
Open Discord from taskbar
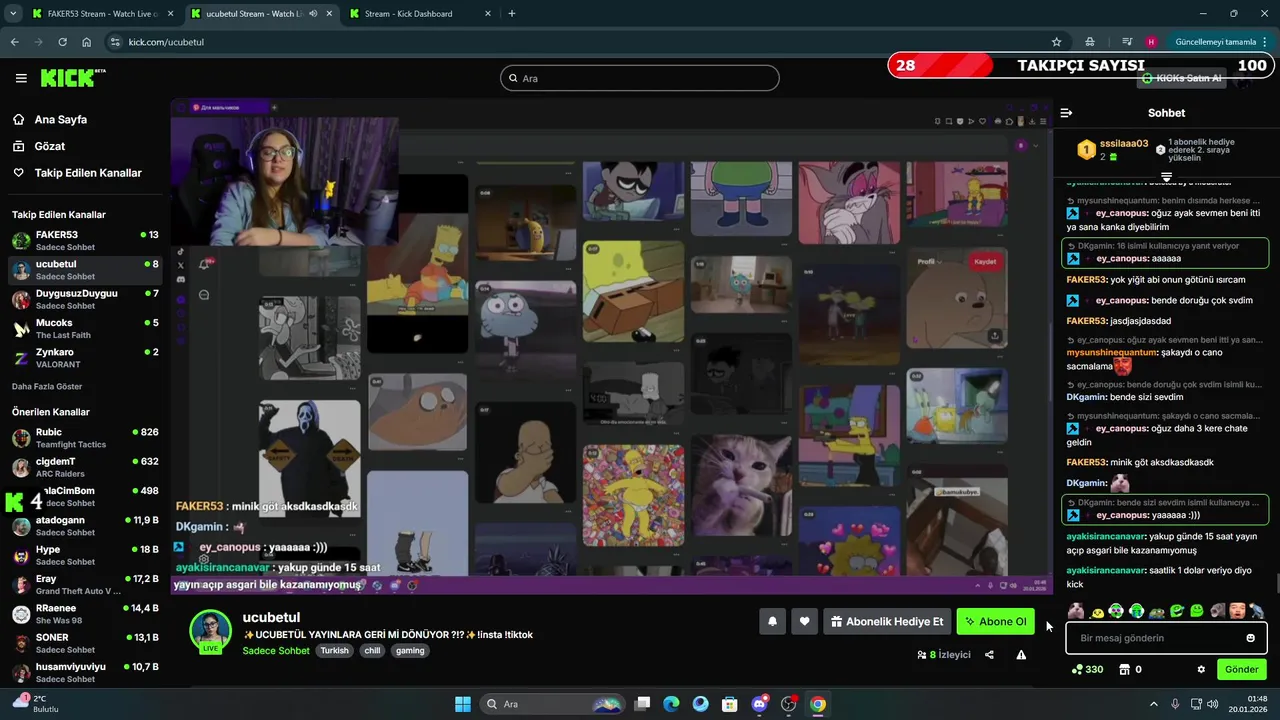click(759, 704)
